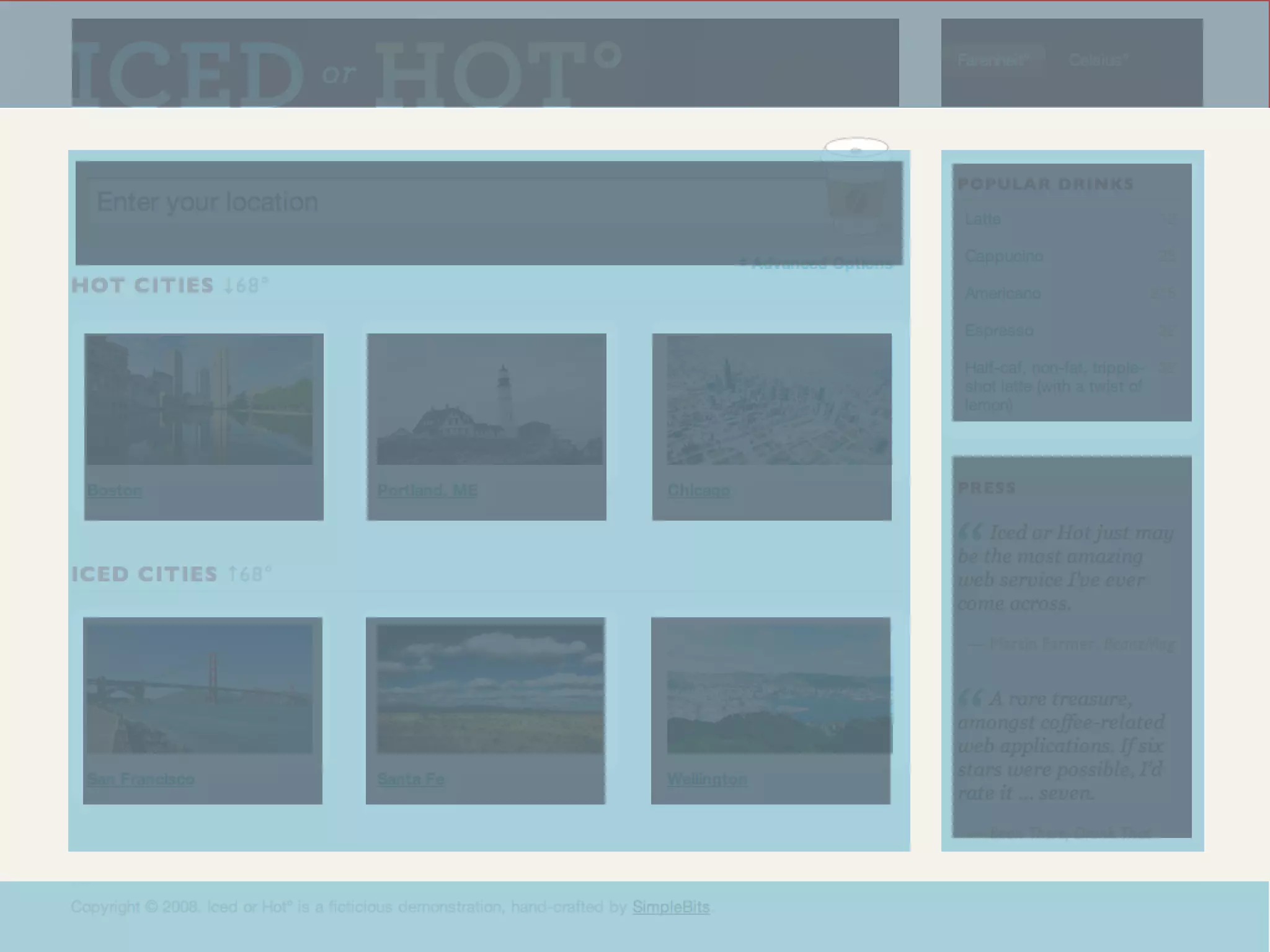Expand the Advanced Options section
The image size is (1270, 952).
[816, 263]
